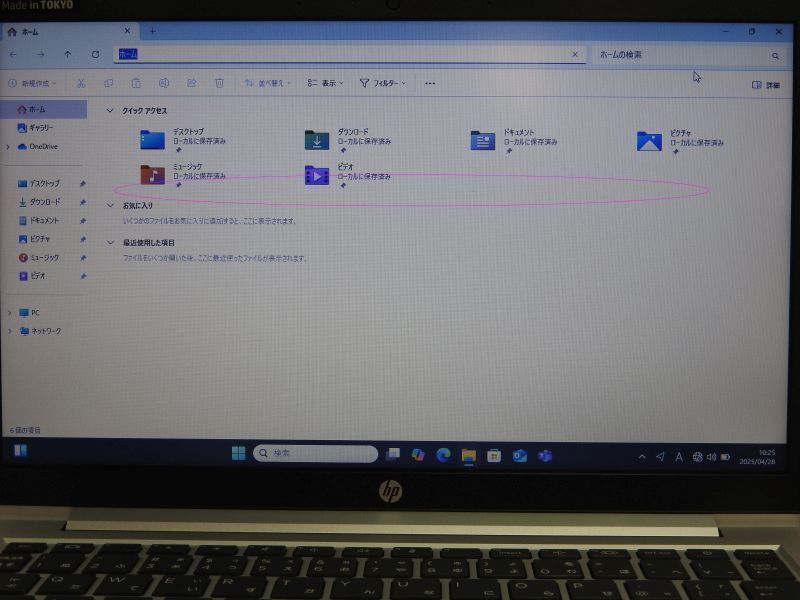Click File Explorer icon on taskbar
Screen dimensions: 800x600
coord(468,456)
